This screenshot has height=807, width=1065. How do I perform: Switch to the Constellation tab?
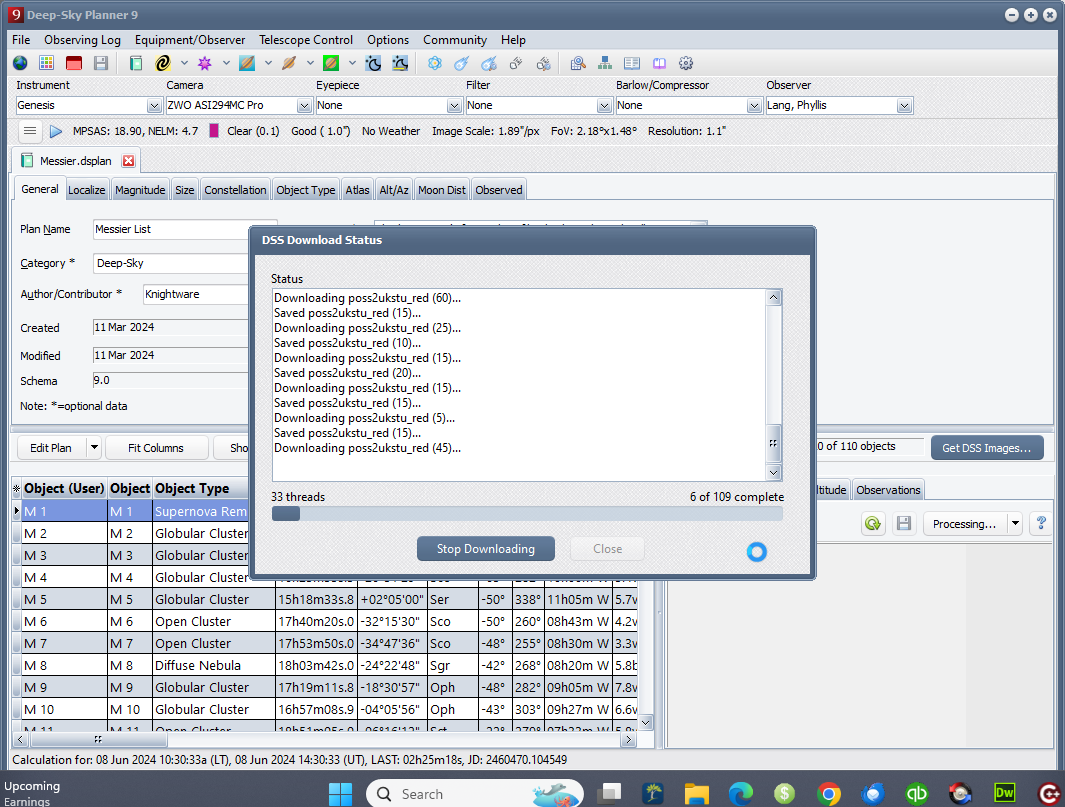pyautogui.click(x=235, y=190)
